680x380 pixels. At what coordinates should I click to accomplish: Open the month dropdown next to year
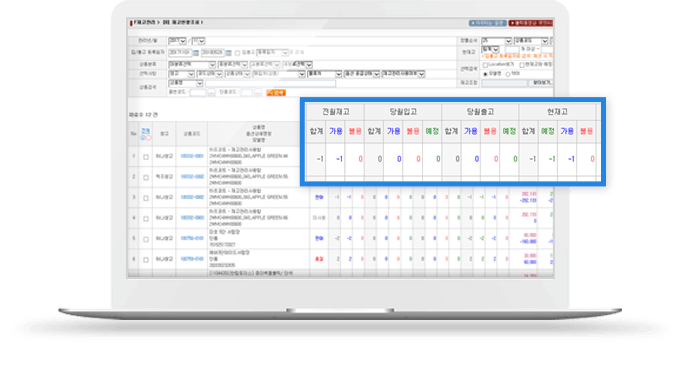198,41
